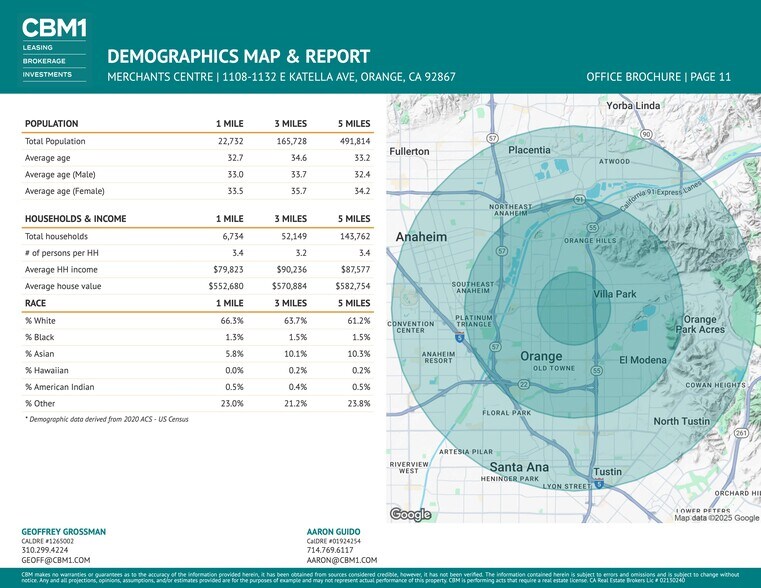761x588 pixels.
Task: Click the Route 91 highway shield
Action: tap(579, 200)
